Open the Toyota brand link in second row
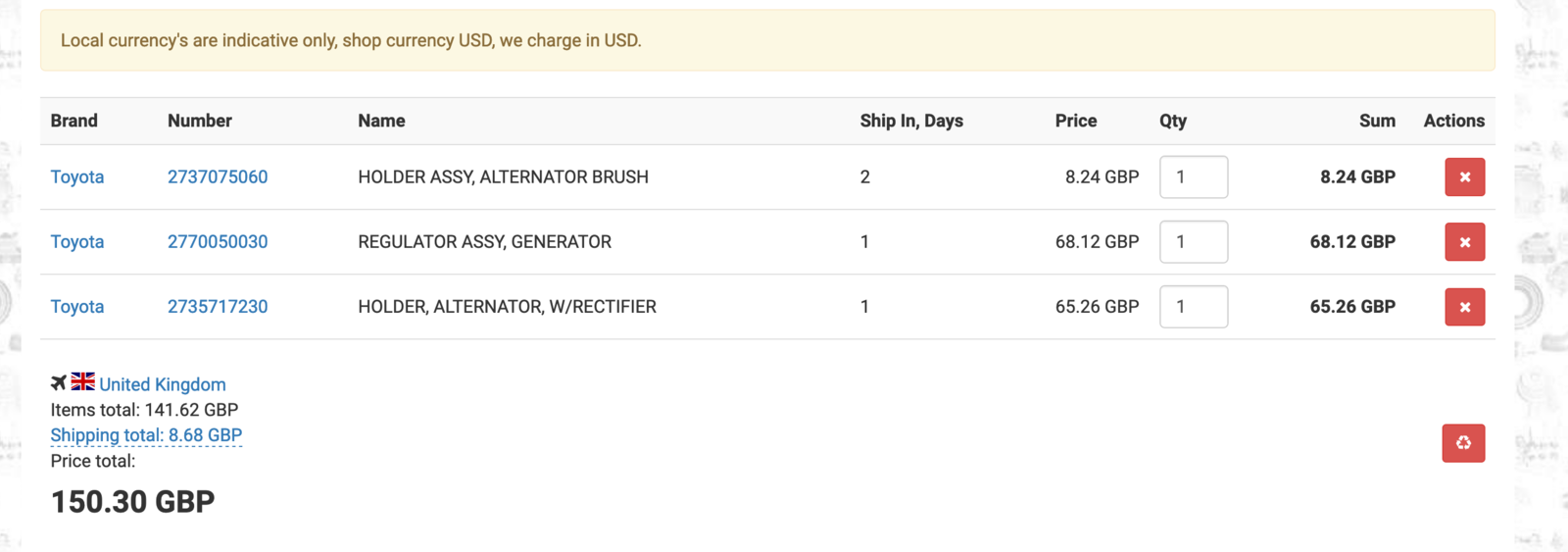 coord(77,242)
